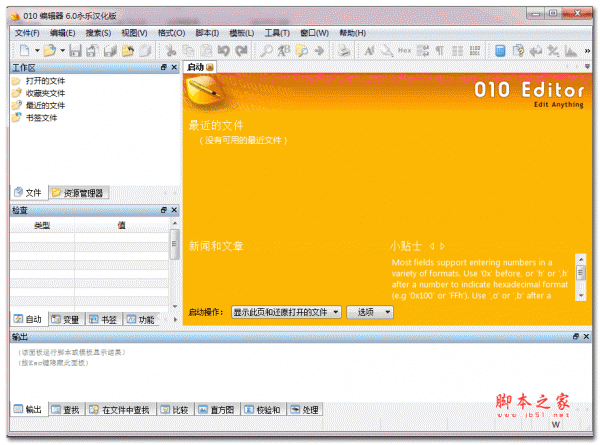
Task: Close the 输出 output panel
Action: click(x=586, y=336)
